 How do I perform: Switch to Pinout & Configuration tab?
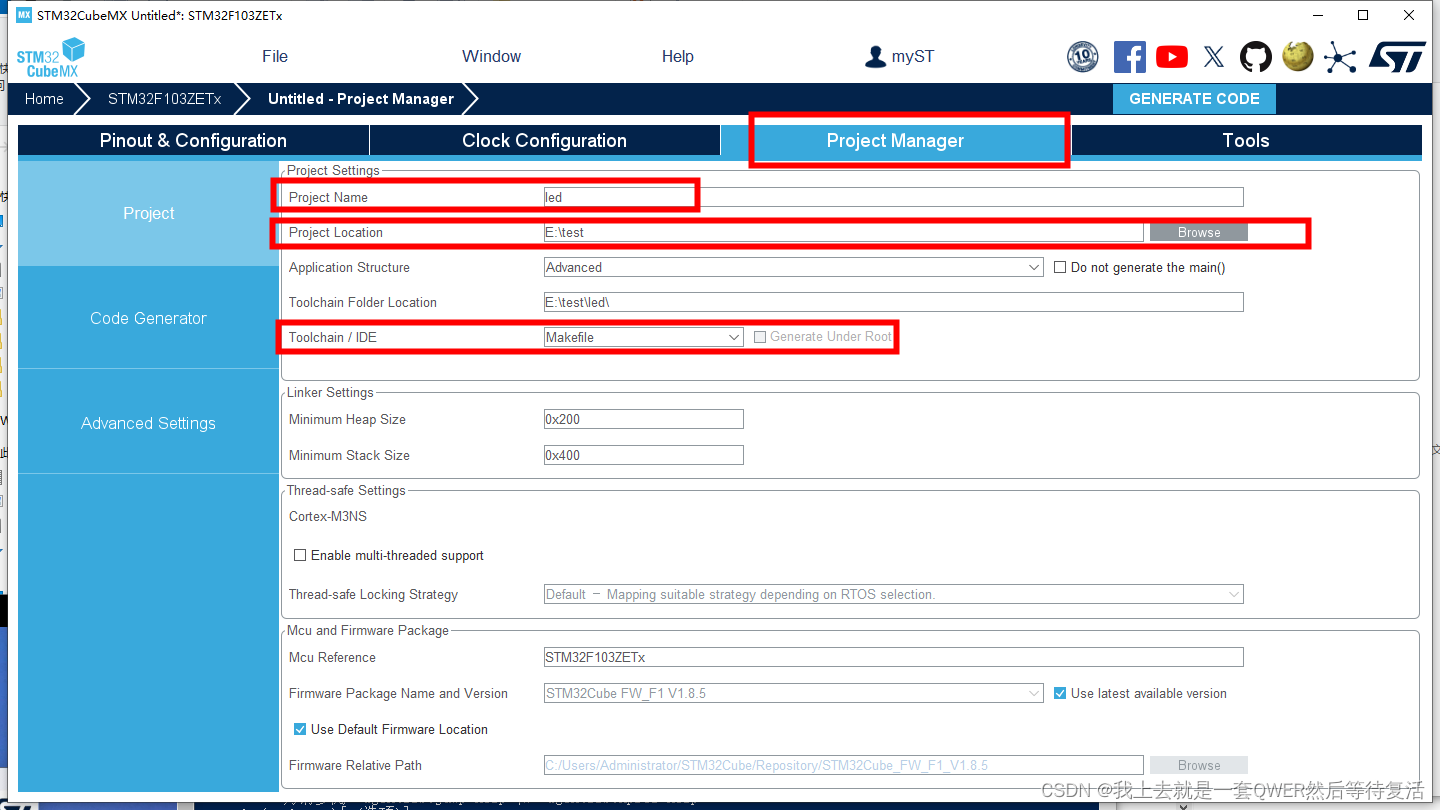coord(193,141)
